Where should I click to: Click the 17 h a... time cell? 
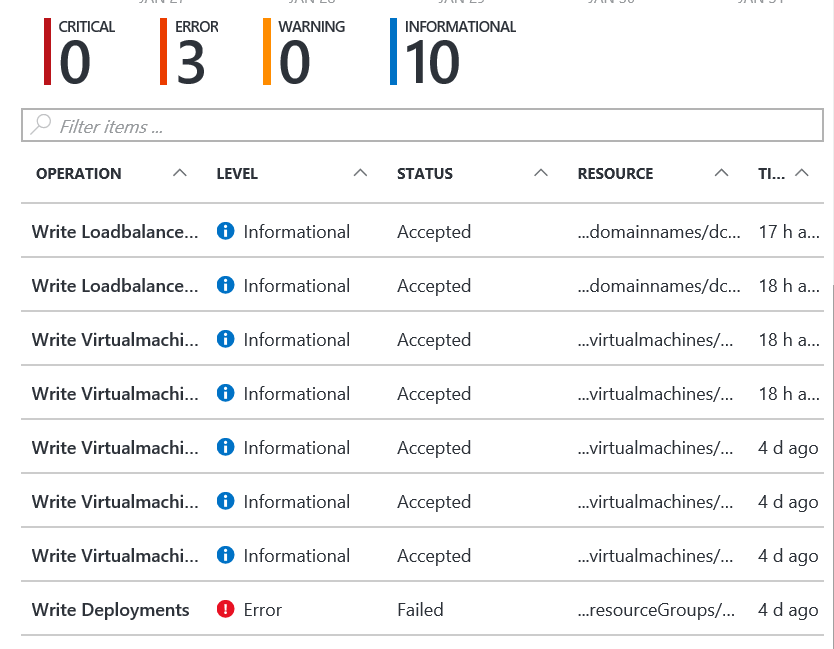point(789,232)
